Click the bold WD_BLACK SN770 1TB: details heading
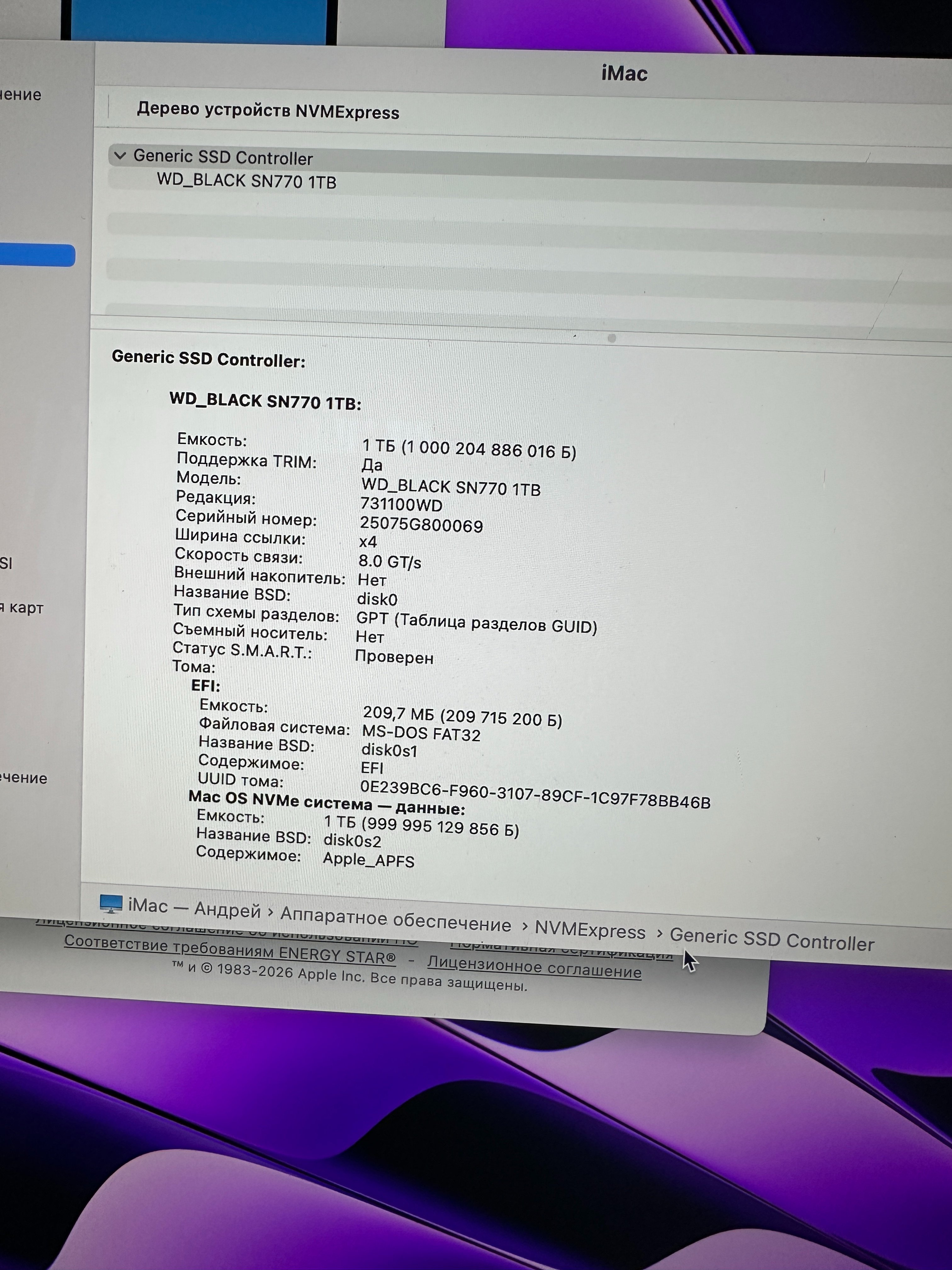The width and height of the screenshot is (952, 1270). point(265,401)
